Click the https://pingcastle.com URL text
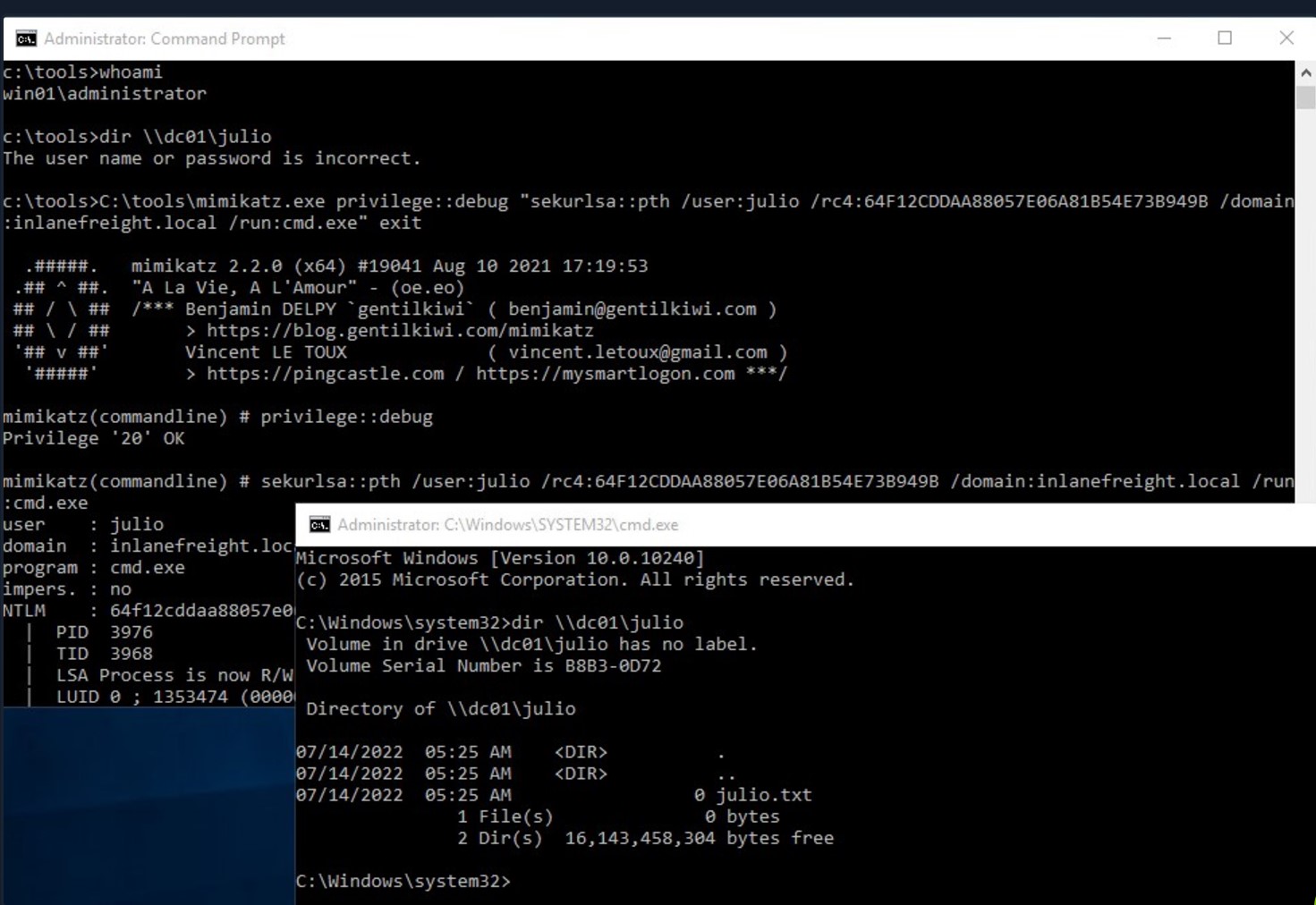1316x905 pixels. click(x=326, y=374)
